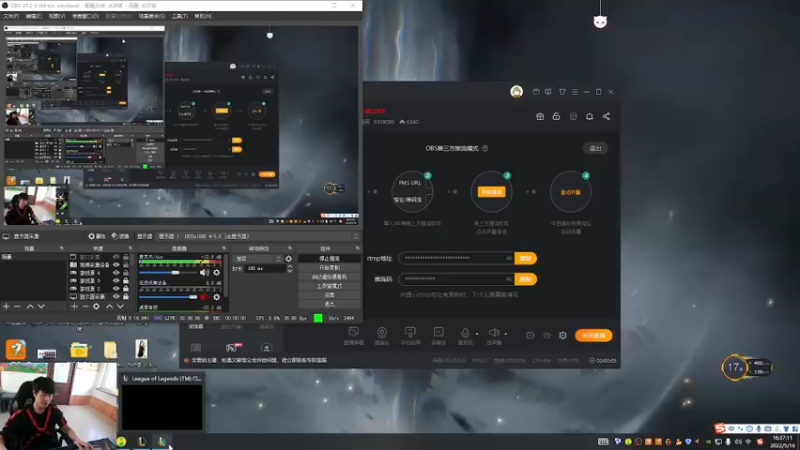Hide the 视频采集设备 source
Viewport: 800px width, 450px height.
(x=116, y=265)
